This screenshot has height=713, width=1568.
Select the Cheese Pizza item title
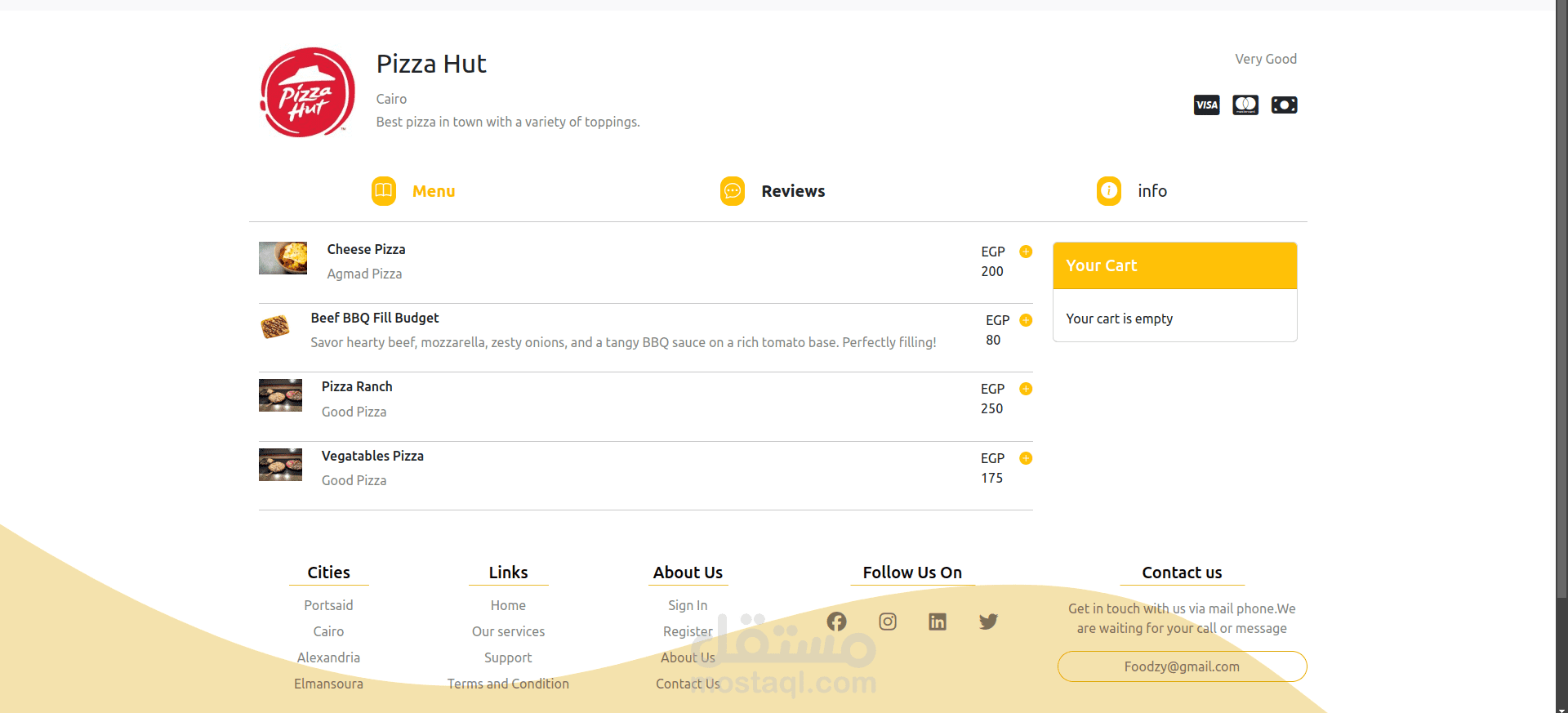pos(366,249)
